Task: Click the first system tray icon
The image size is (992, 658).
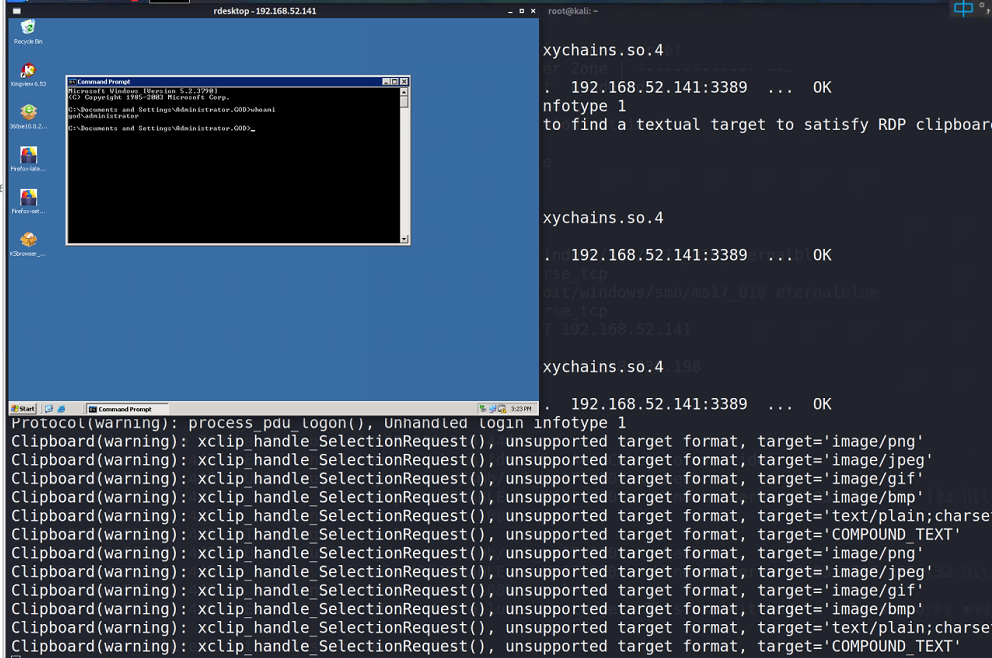Action: coord(483,409)
